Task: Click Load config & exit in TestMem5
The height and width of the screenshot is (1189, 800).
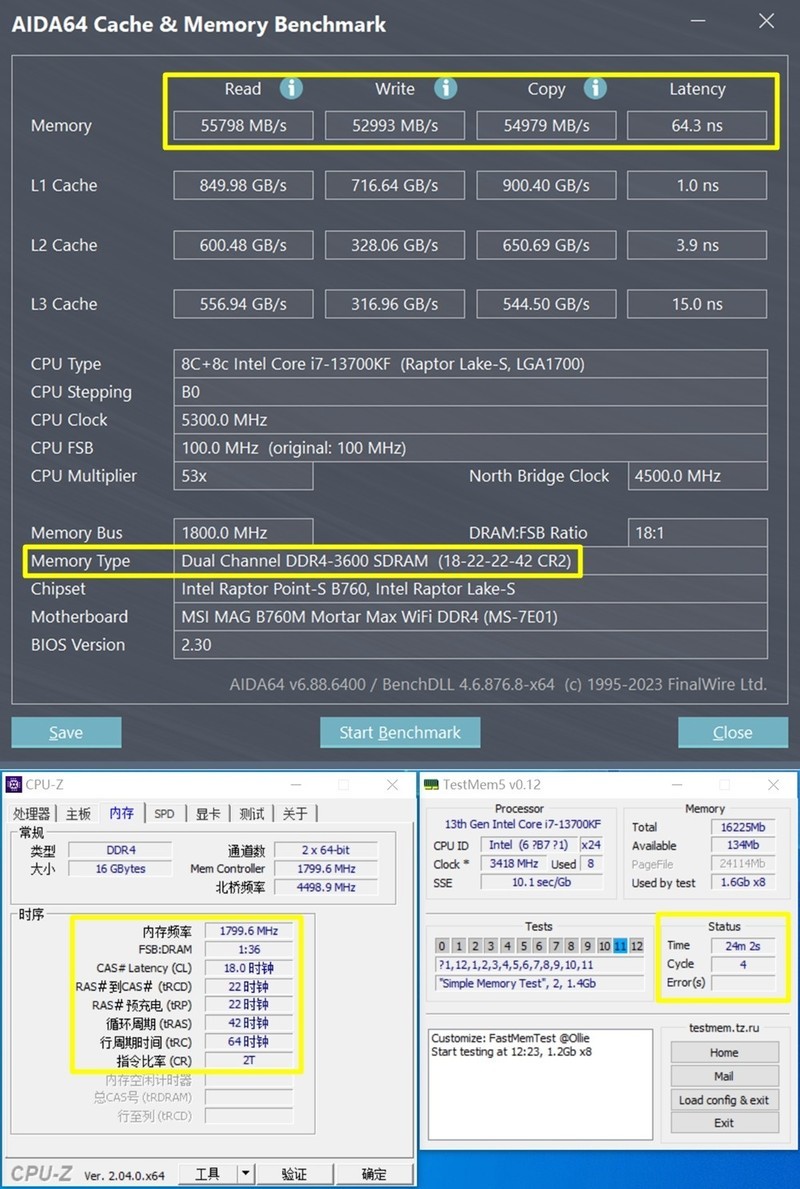Action: [723, 1099]
